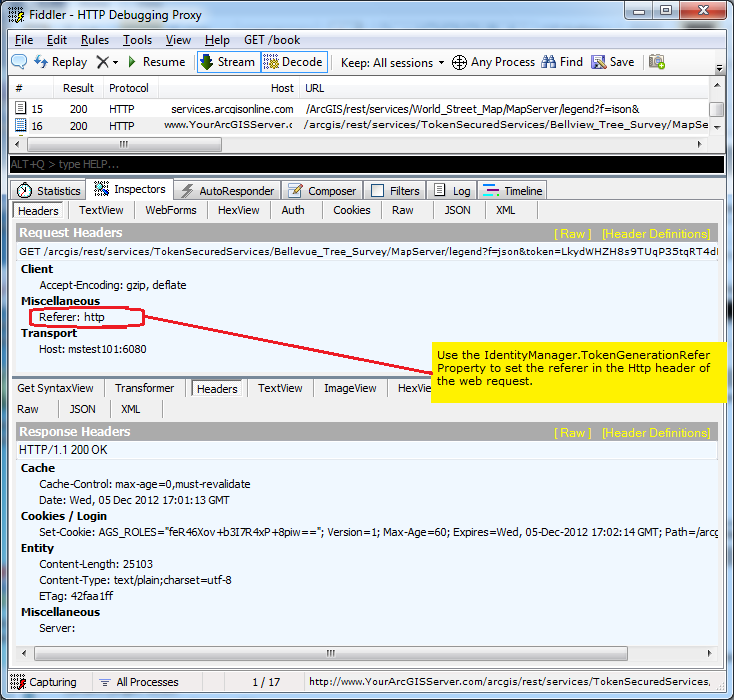Select session 16 row icon
The width and height of the screenshot is (735, 700).
click(21, 125)
